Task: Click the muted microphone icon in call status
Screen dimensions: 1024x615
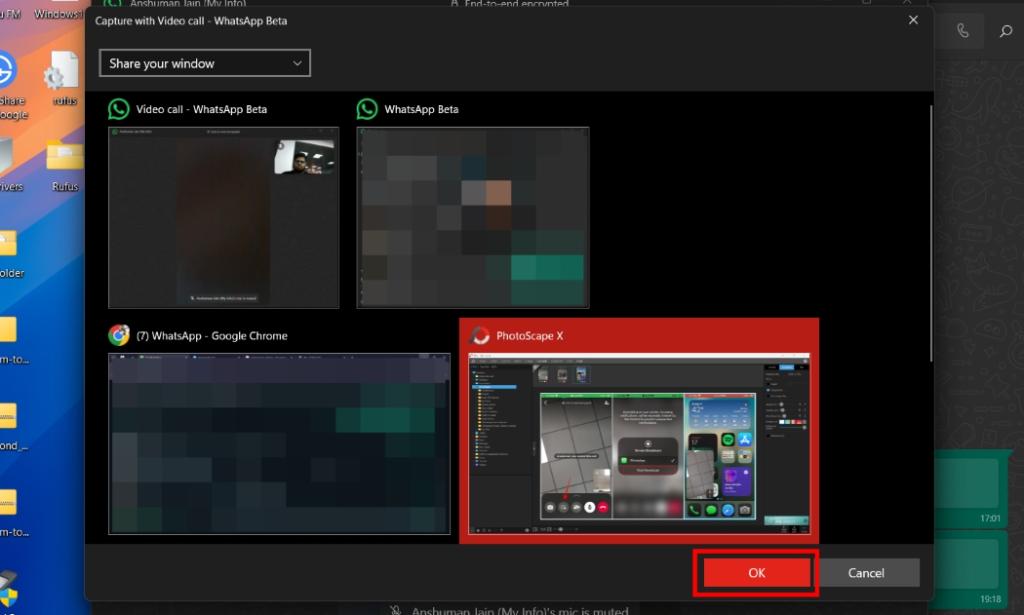Action: [x=395, y=610]
